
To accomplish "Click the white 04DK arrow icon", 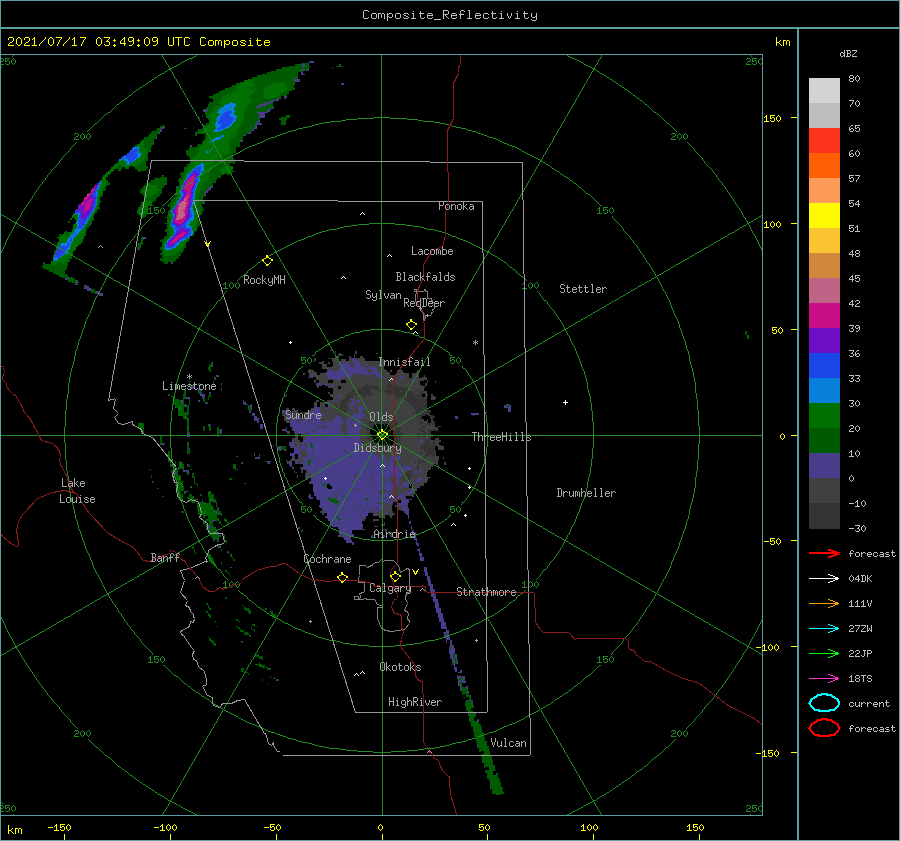I will (824, 578).
